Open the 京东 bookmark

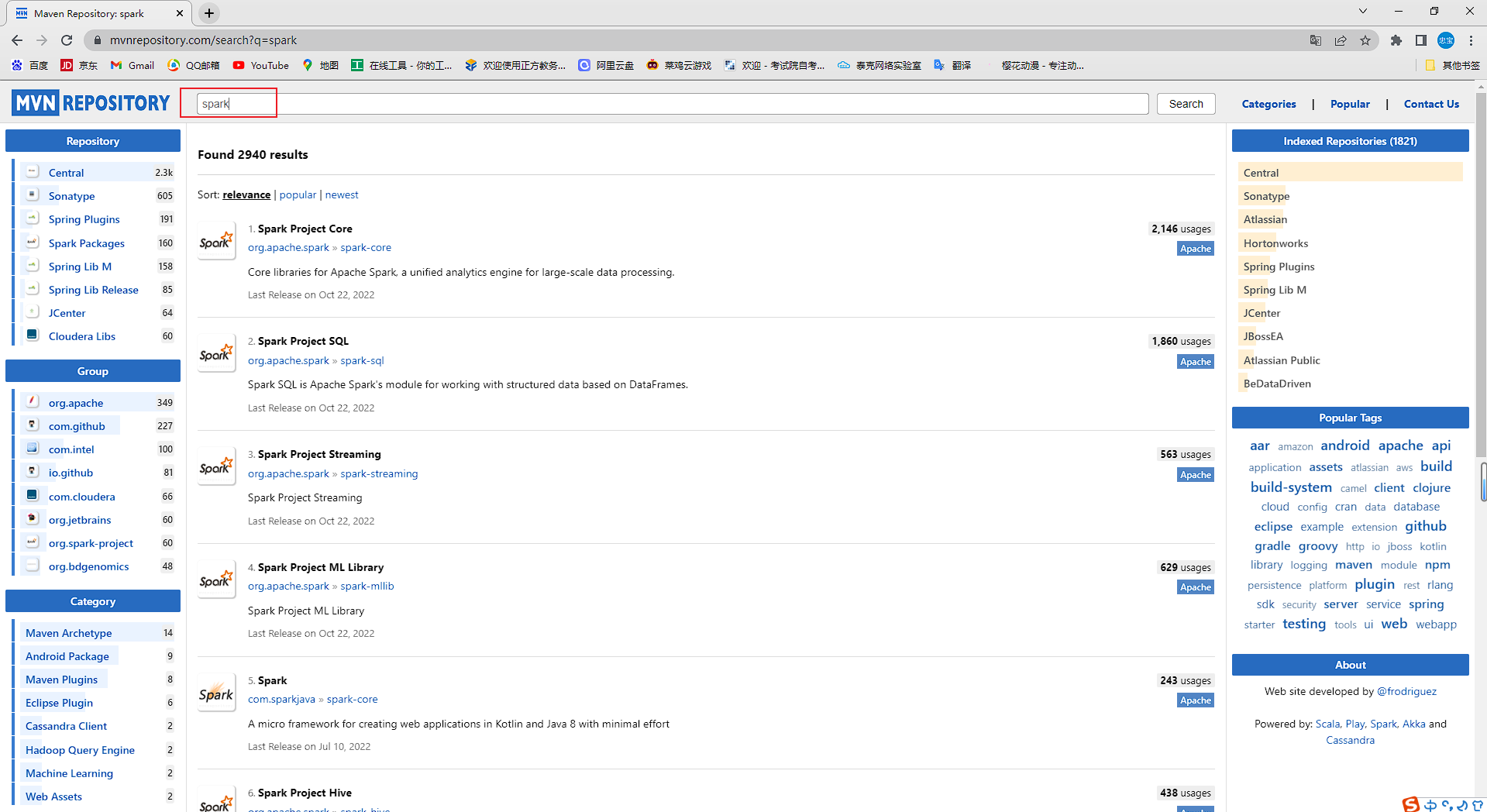coord(80,65)
